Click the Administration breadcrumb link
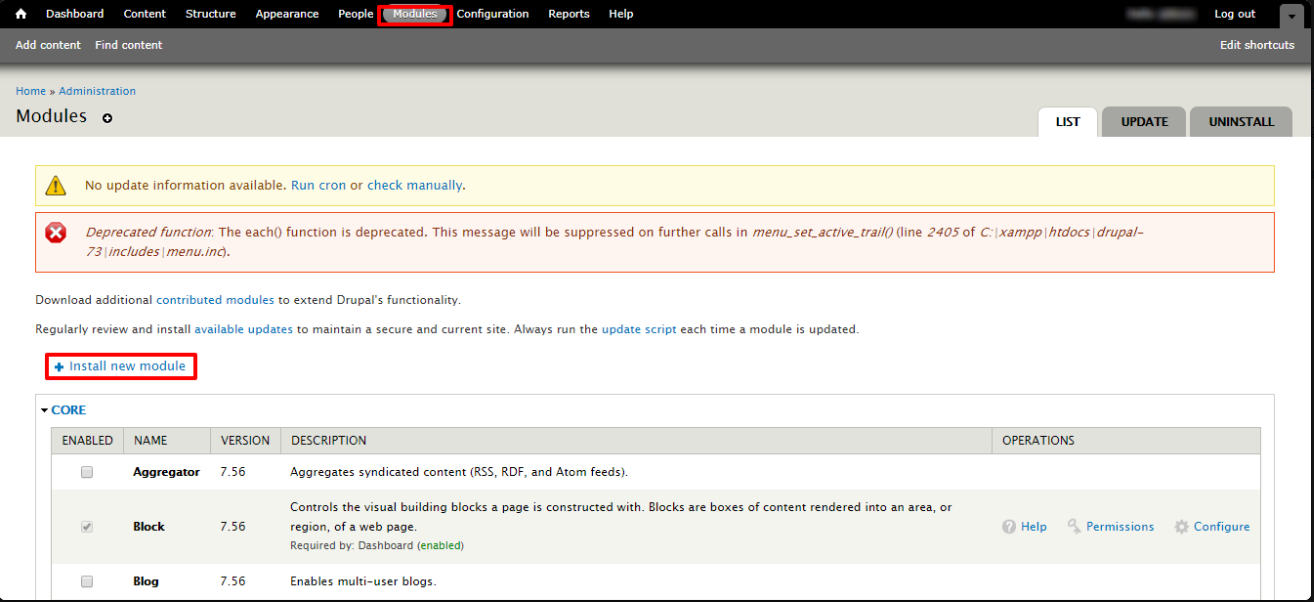Image resolution: width=1314 pixels, height=602 pixels. tap(96, 90)
